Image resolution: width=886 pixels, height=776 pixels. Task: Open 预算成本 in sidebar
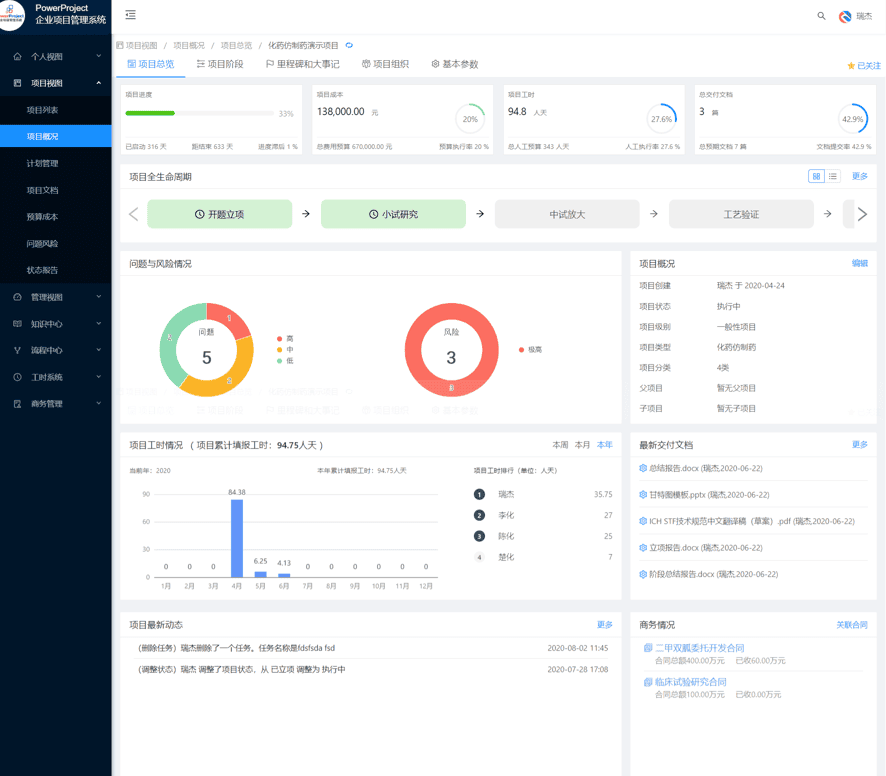click(x=55, y=217)
